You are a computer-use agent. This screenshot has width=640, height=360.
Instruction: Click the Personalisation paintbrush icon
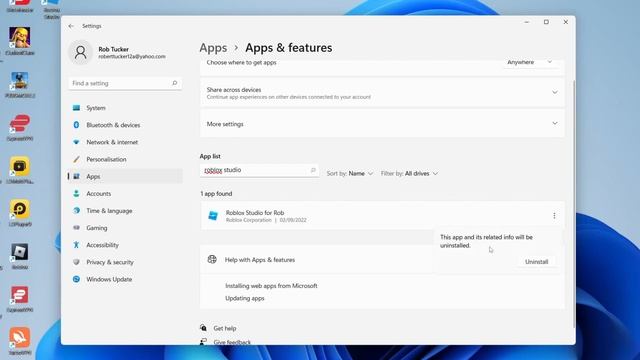point(76,159)
